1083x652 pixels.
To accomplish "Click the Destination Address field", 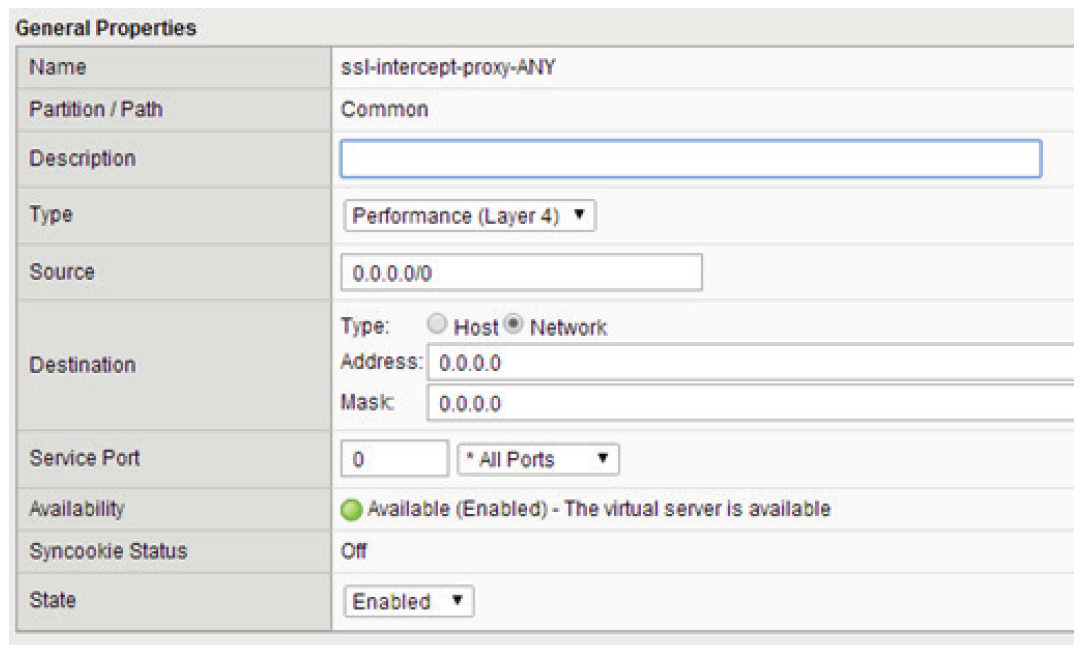I will (x=751, y=363).
